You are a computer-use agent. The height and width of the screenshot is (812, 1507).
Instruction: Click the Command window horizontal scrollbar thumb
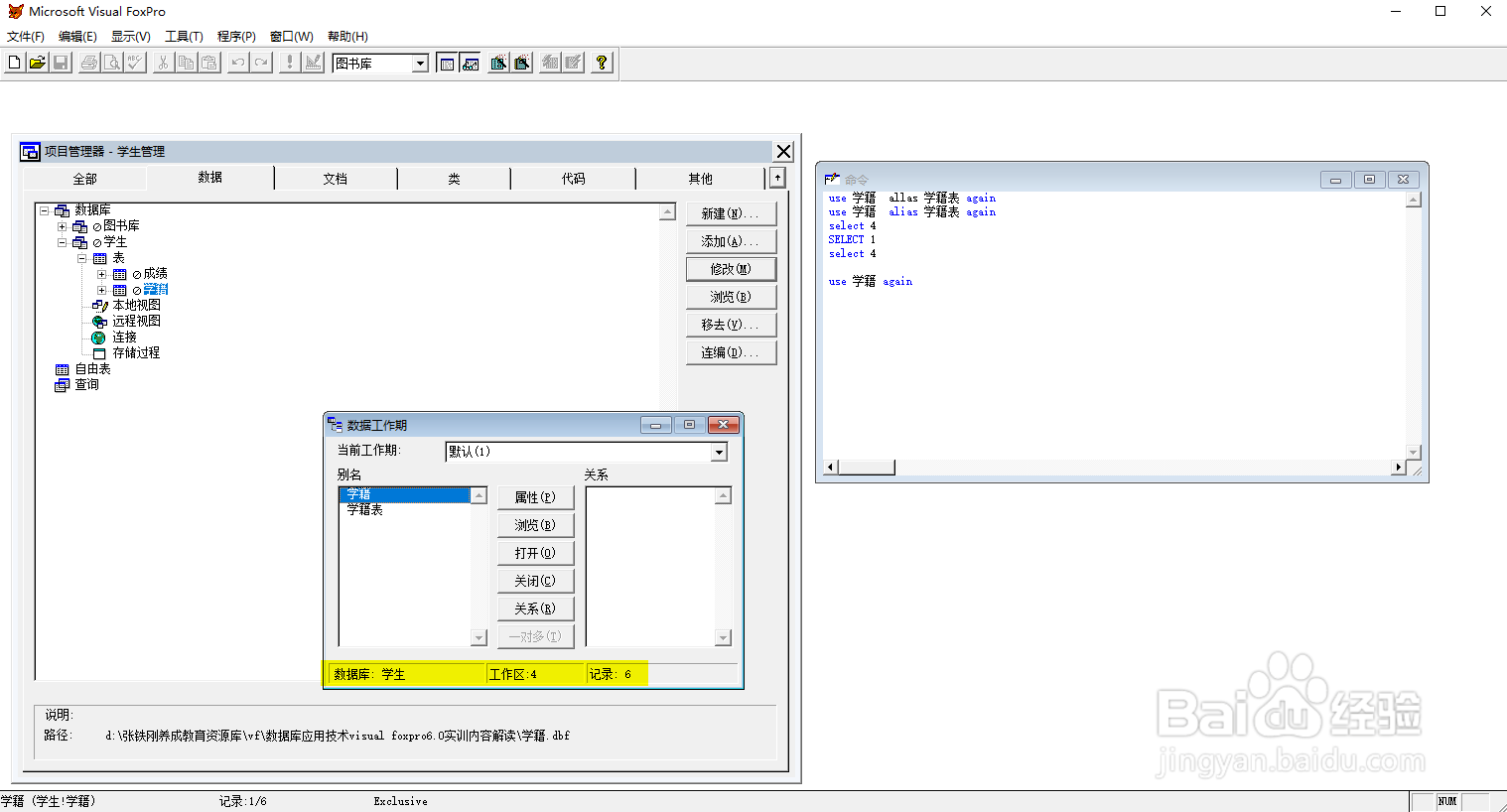pos(867,468)
